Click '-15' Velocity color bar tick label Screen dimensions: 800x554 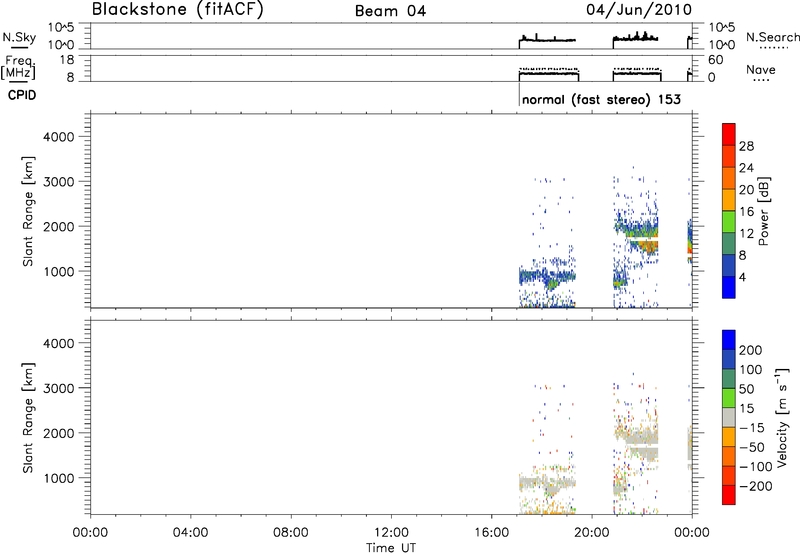coord(752,427)
